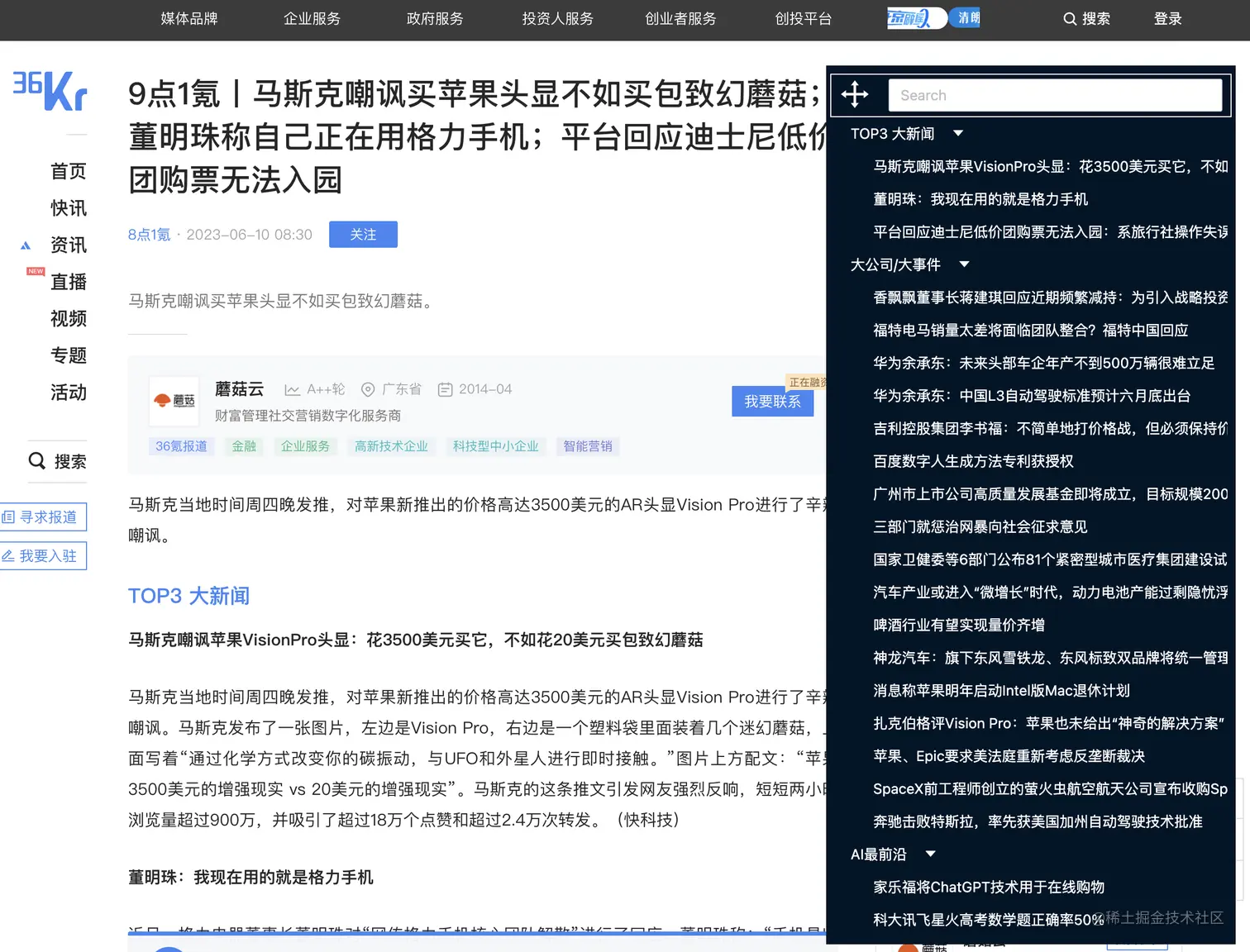This screenshot has width=1250, height=952.
Task: Jump to outline item SpaceX前工程师创立的萤火虫航空航天
Action: click(1050, 788)
